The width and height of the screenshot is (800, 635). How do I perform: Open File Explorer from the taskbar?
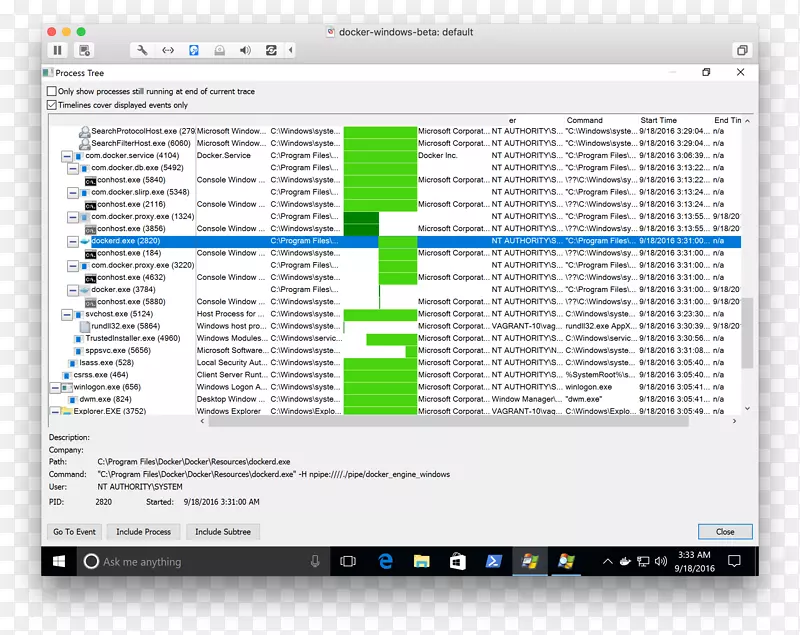pyautogui.click(x=421, y=561)
